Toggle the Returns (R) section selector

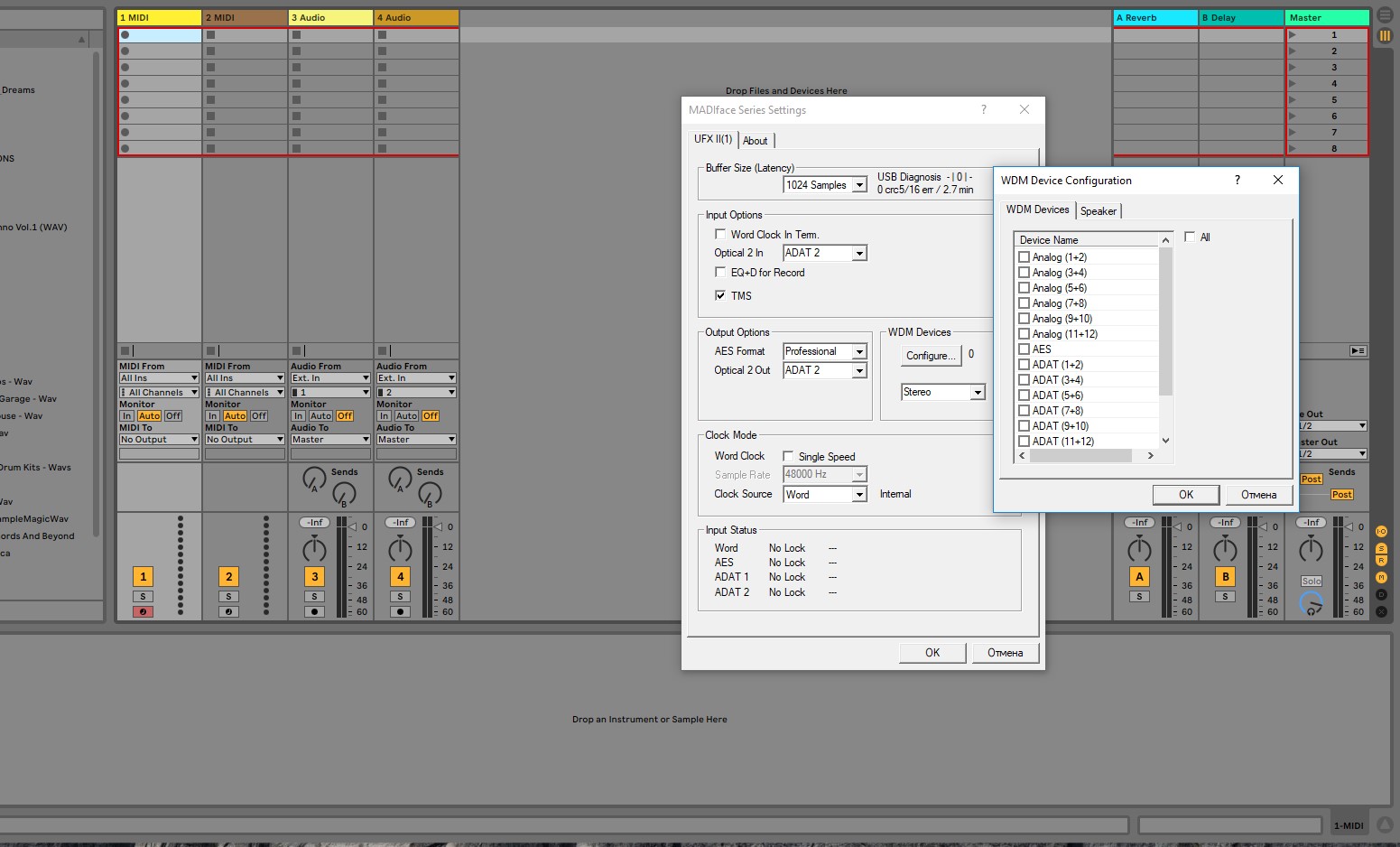1381,561
